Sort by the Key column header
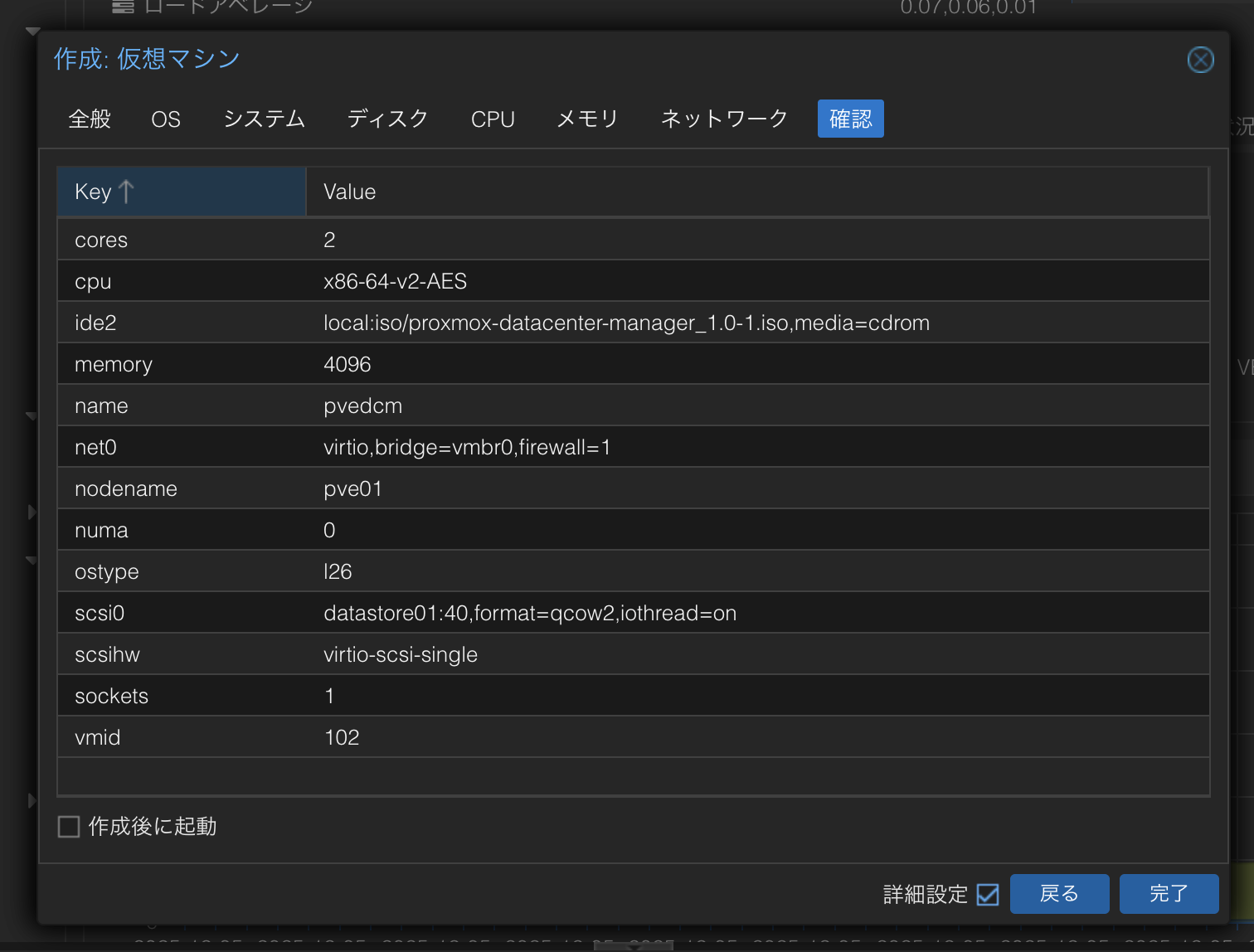 click(181, 192)
